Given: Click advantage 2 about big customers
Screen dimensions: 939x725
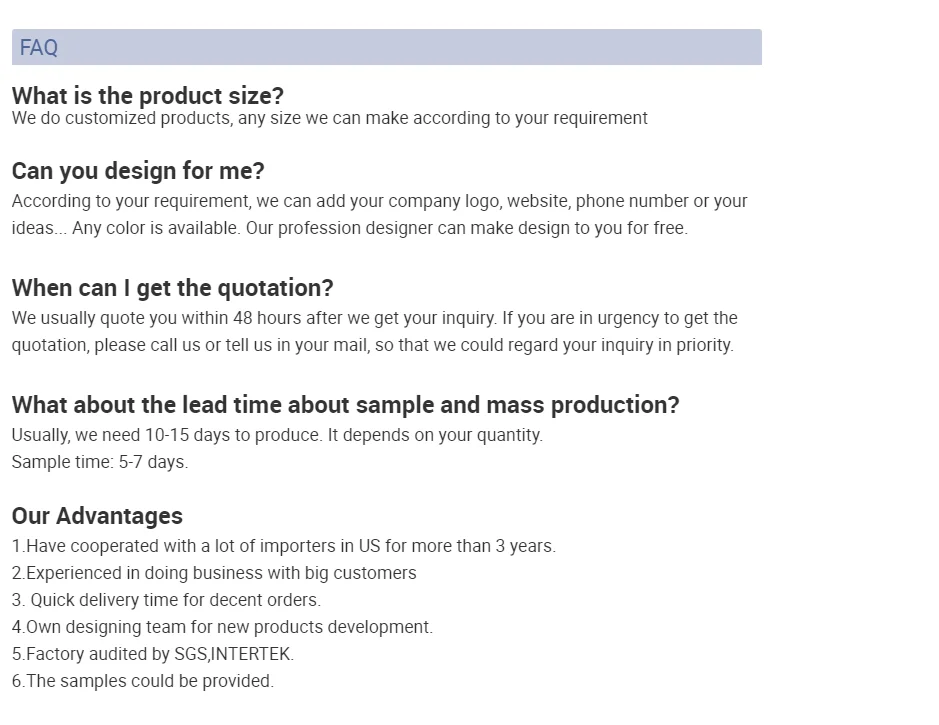Looking at the screenshot, I should (214, 573).
